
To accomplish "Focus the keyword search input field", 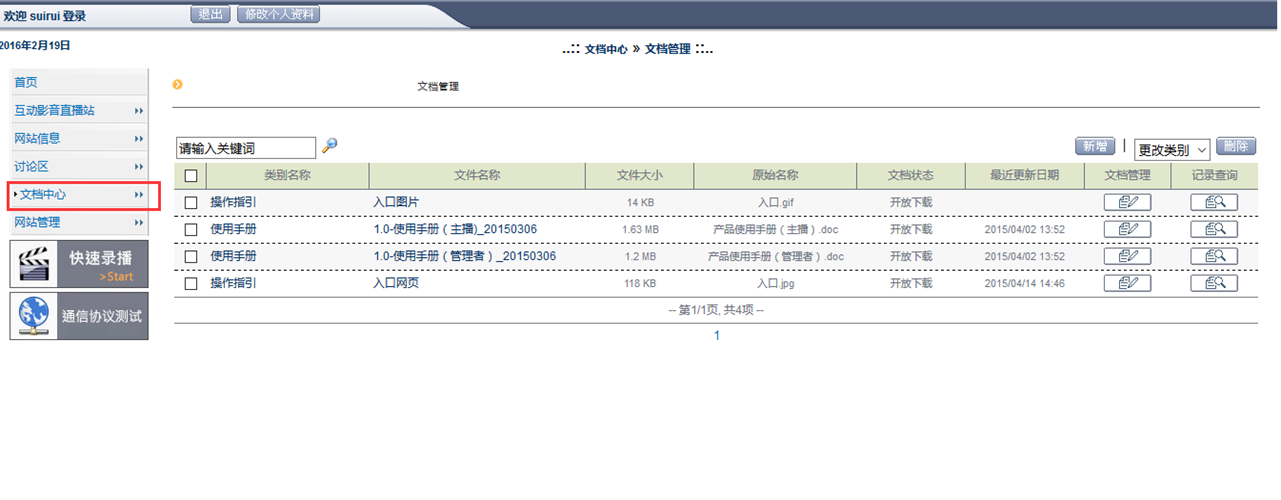I will [x=245, y=148].
